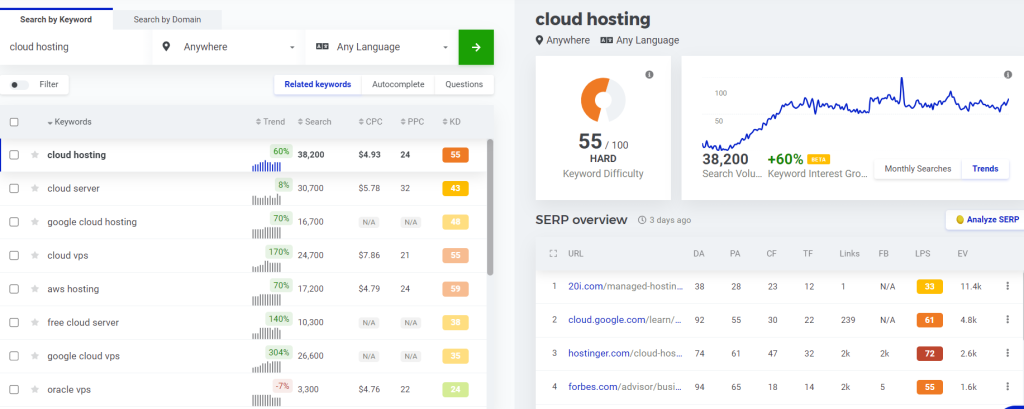Viewport: 1024px width, 409px height.
Task: Check the aws hosting row checkbox
Action: 14,289
